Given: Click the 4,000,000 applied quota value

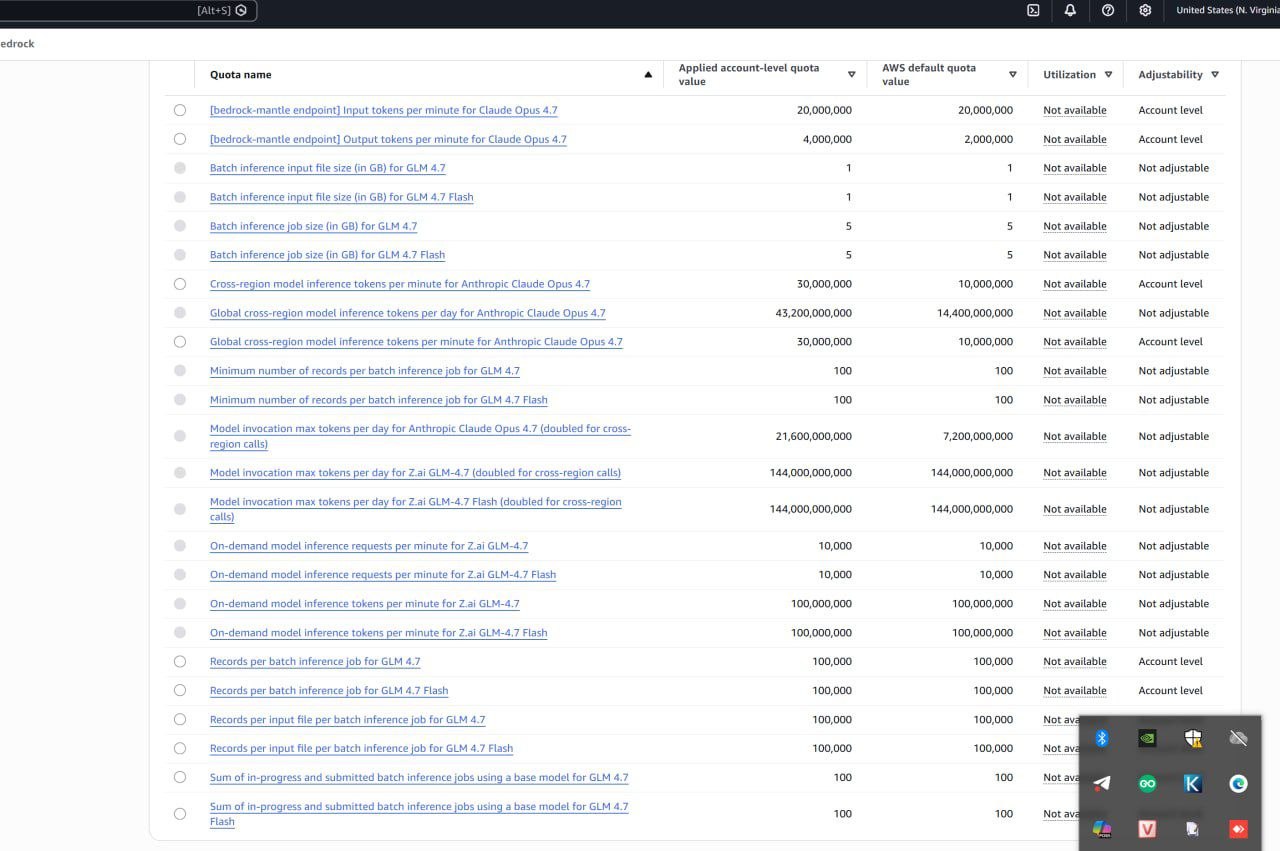Looking at the screenshot, I should (x=827, y=139).
